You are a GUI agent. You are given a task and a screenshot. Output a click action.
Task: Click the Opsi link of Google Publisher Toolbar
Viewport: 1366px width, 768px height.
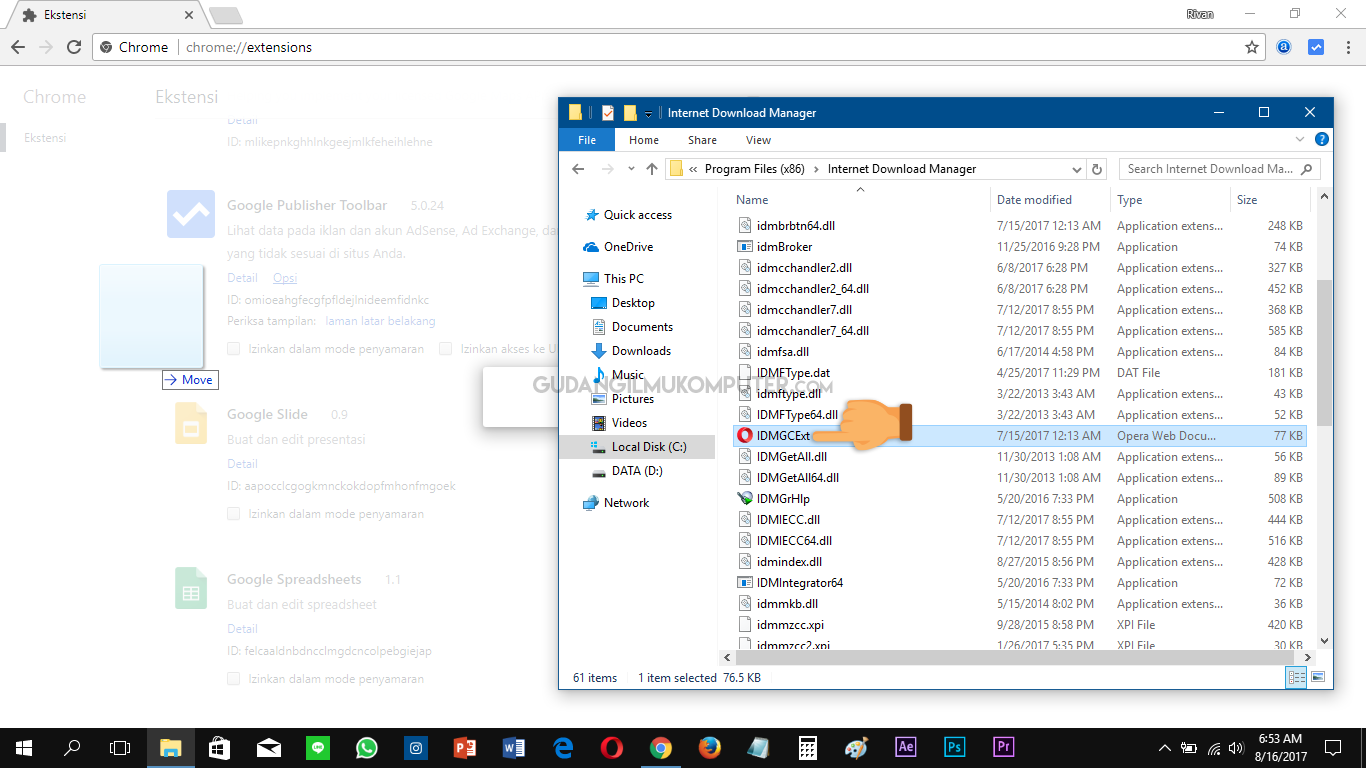[x=285, y=278]
